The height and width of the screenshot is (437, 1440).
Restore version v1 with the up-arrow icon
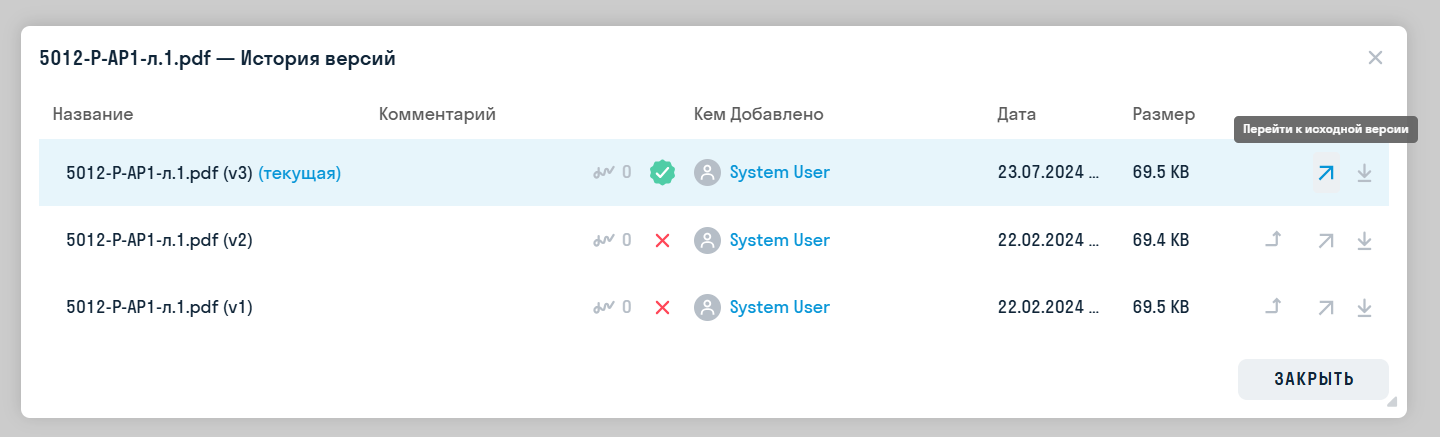pyautogui.click(x=1273, y=307)
